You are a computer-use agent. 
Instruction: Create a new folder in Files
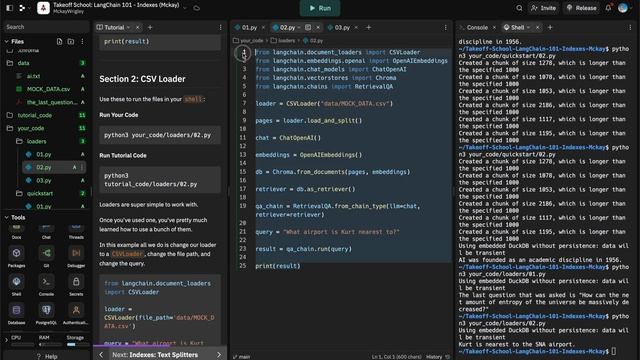[x=71, y=42]
